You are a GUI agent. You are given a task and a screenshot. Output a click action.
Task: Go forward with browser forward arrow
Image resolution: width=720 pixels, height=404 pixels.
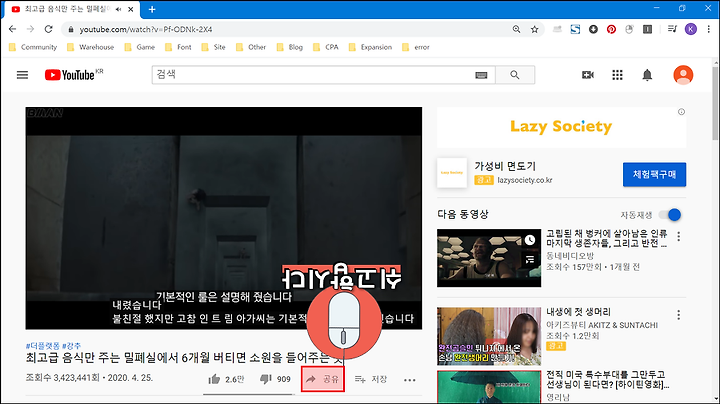coord(30,29)
